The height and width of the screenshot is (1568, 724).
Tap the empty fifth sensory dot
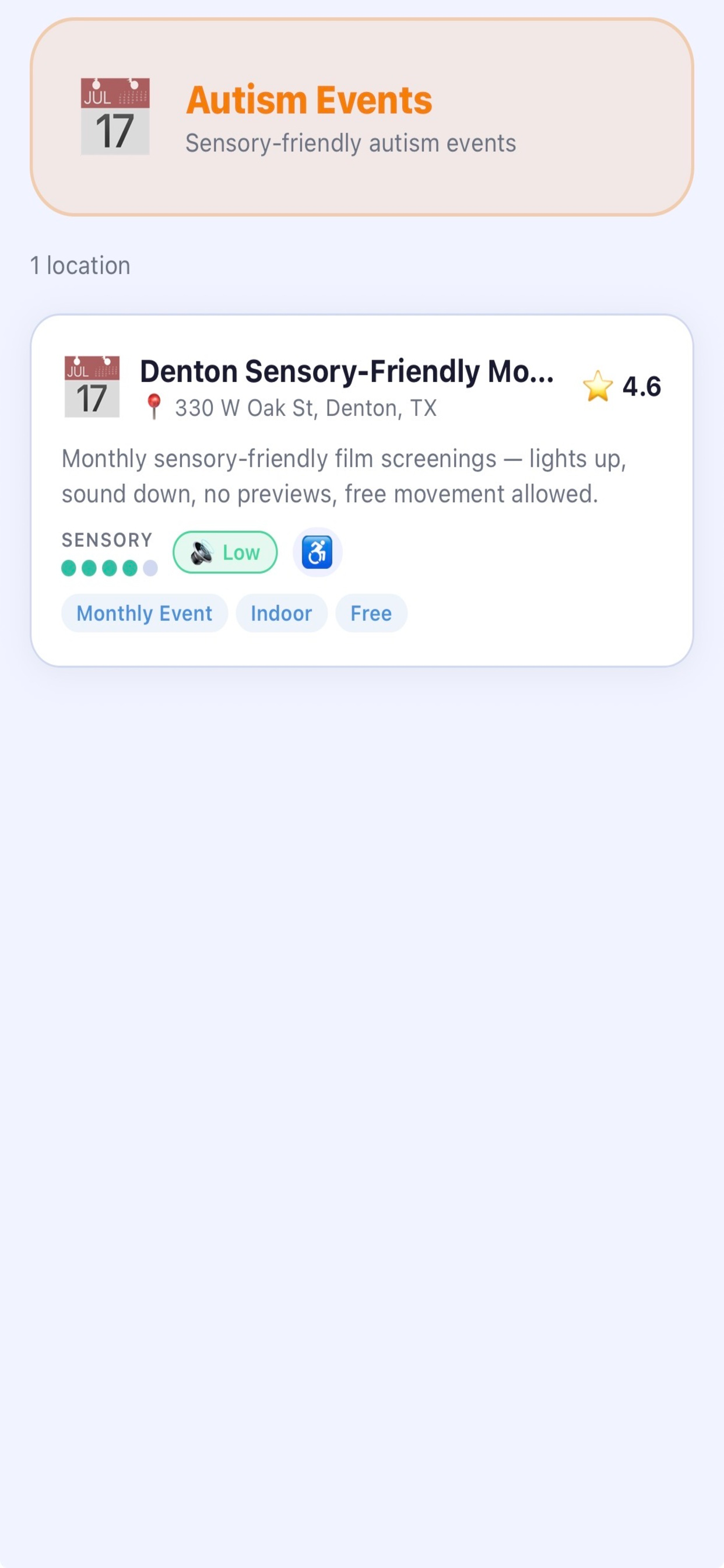[150, 568]
